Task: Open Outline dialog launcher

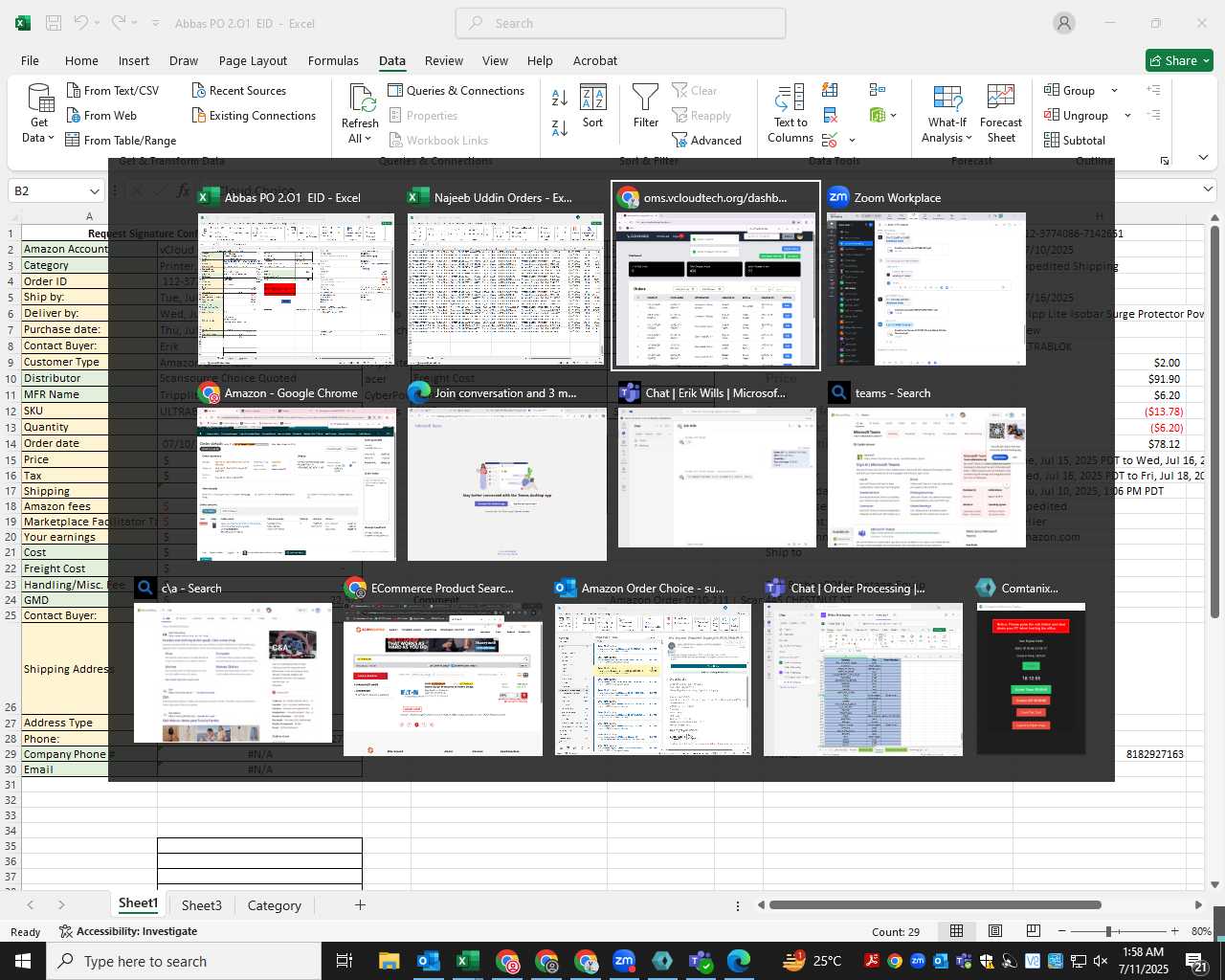Action: 1165,161
